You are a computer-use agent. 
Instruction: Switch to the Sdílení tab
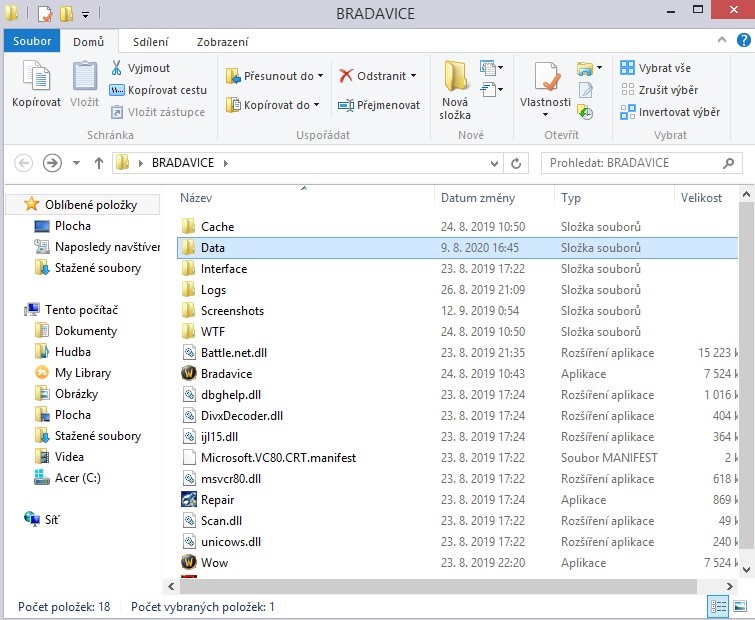tap(151, 42)
